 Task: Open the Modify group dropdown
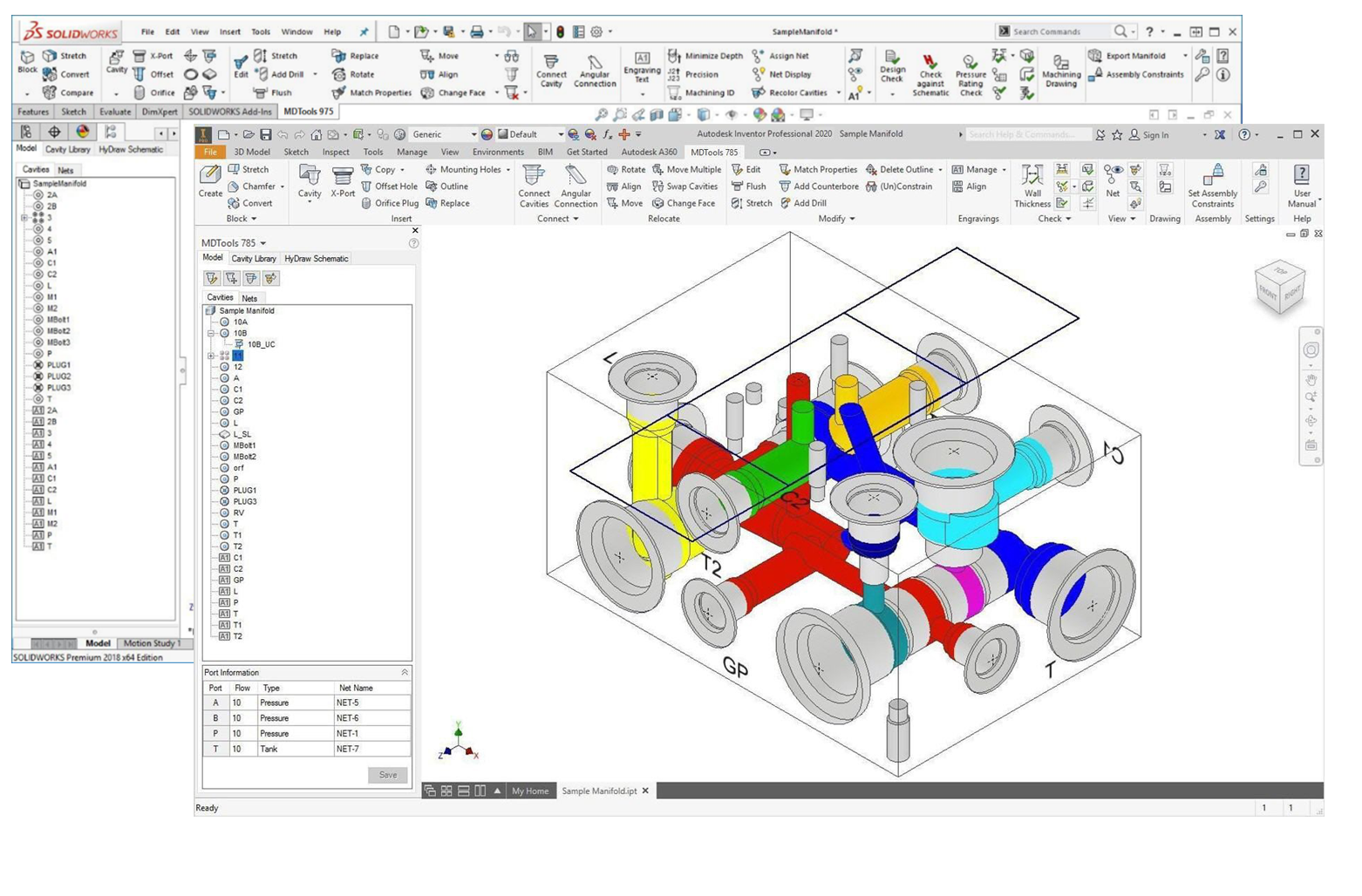[x=836, y=219]
